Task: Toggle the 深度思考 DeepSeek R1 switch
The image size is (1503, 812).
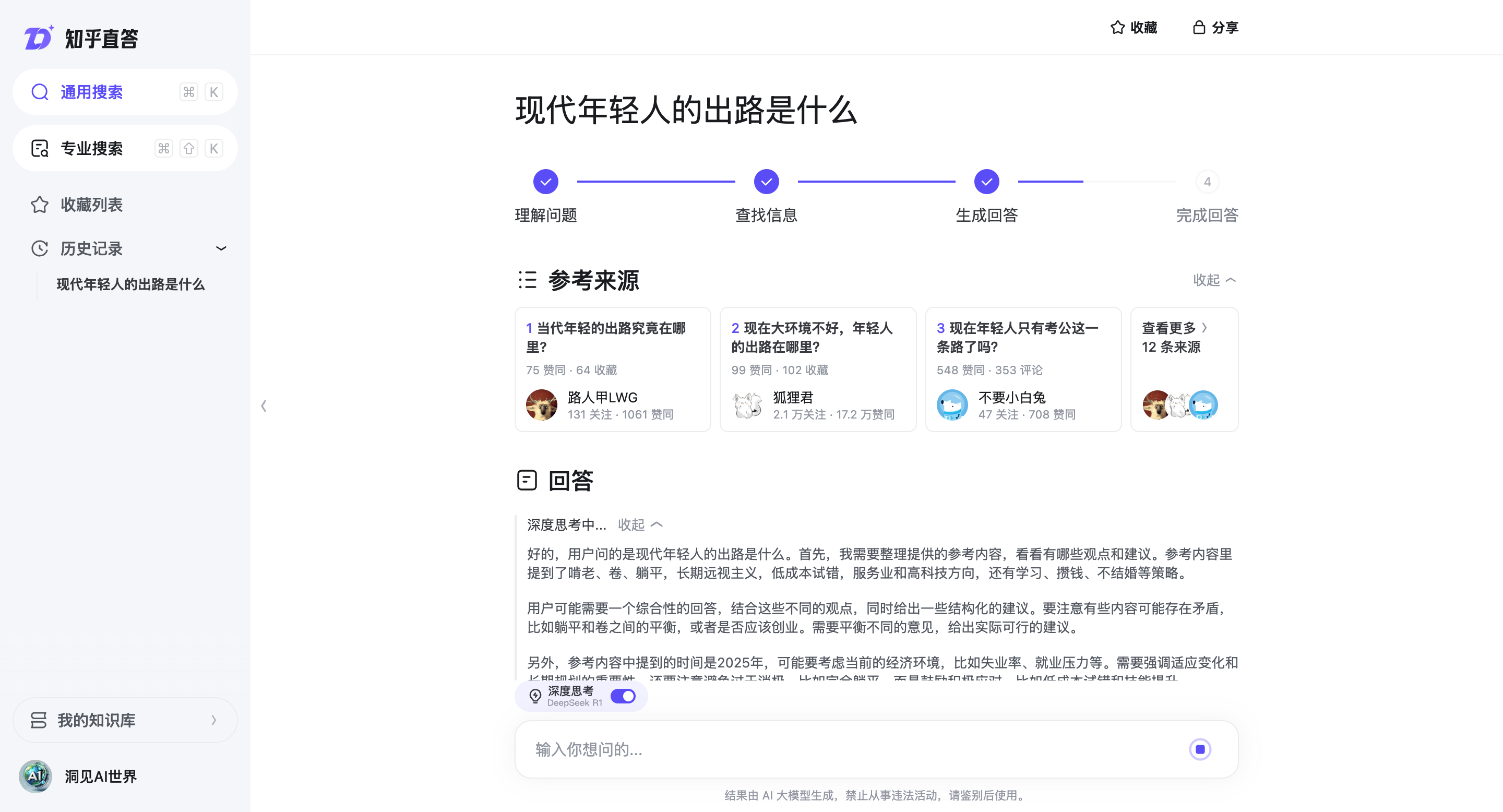Action: tap(623, 696)
